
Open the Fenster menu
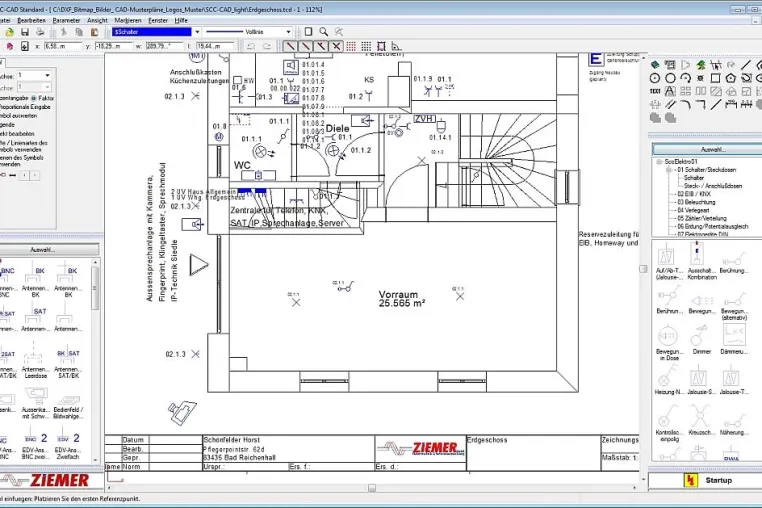coord(158,20)
